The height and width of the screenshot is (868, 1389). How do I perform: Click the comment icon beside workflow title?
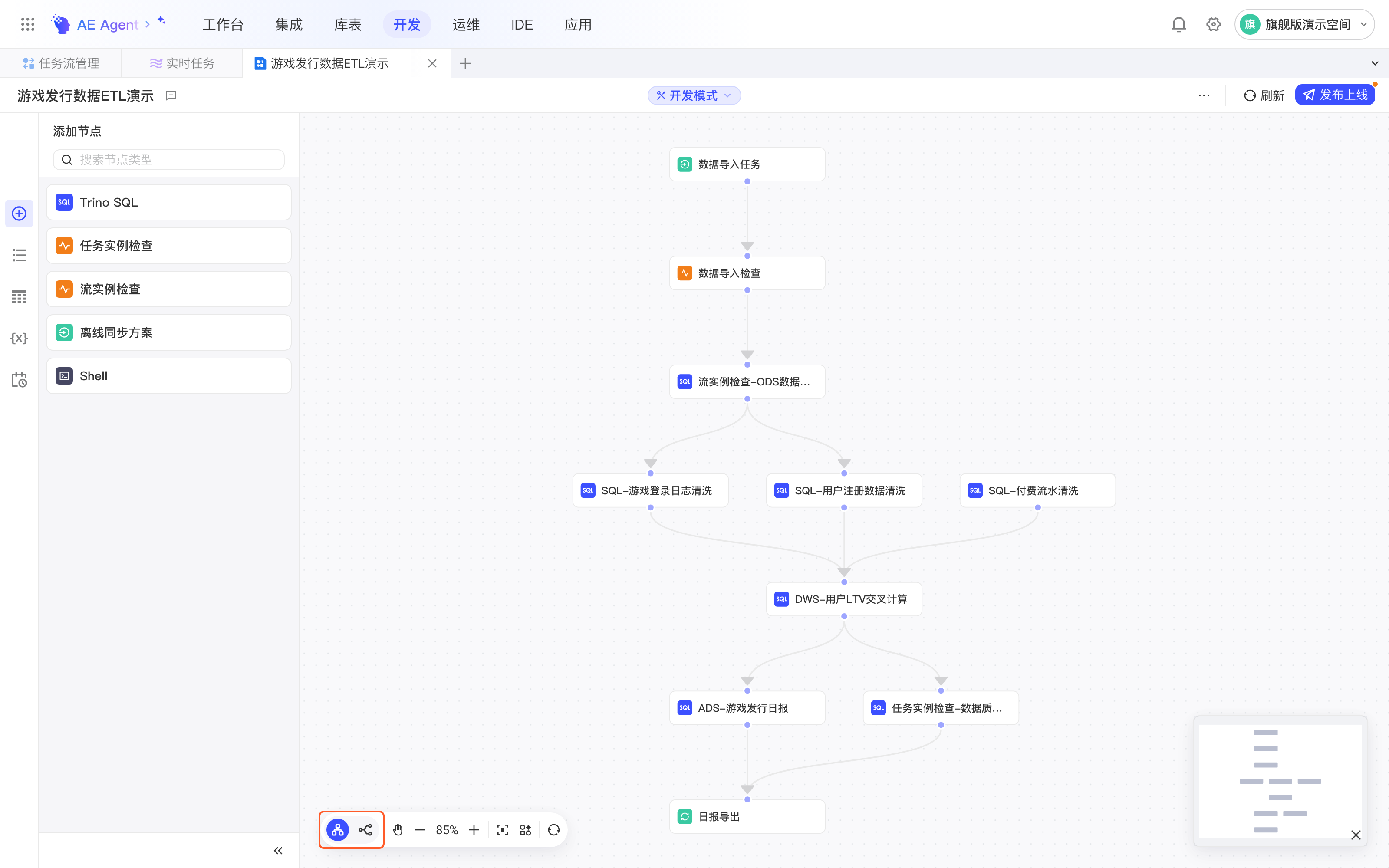(x=171, y=95)
